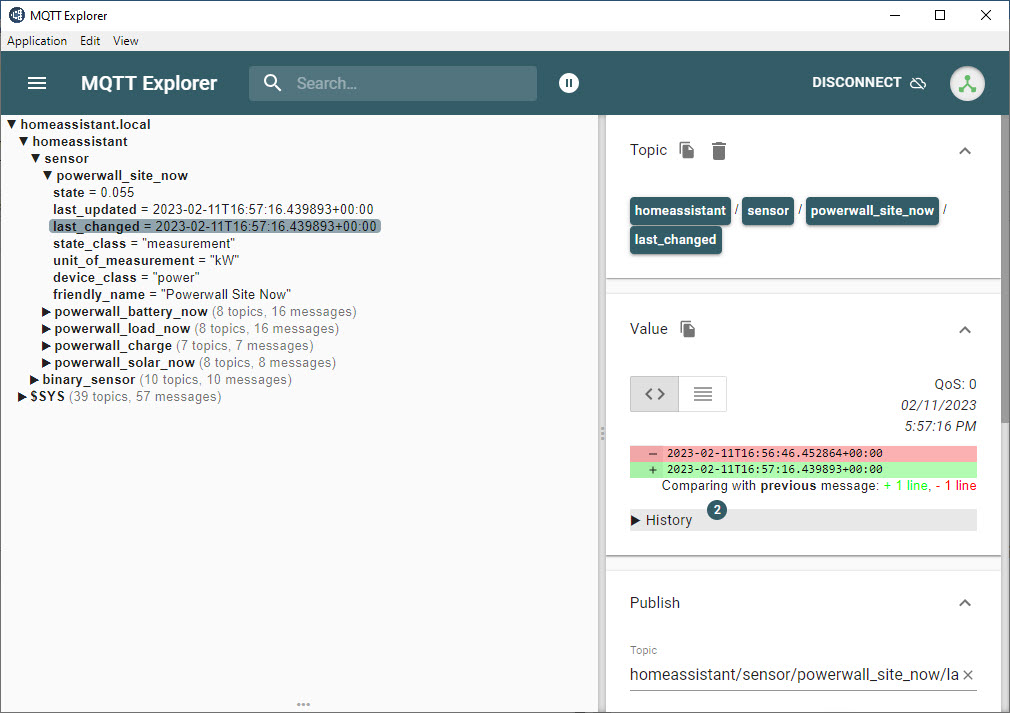This screenshot has height=713, width=1010.
Task: Click the connection avatar icon
Action: click(x=966, y=84)
